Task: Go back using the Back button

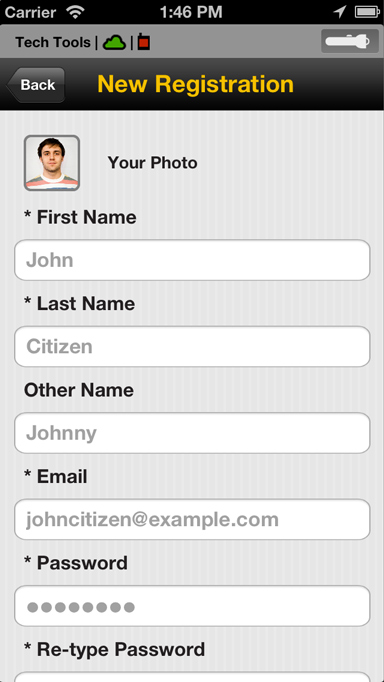Action: click(36, 85)
